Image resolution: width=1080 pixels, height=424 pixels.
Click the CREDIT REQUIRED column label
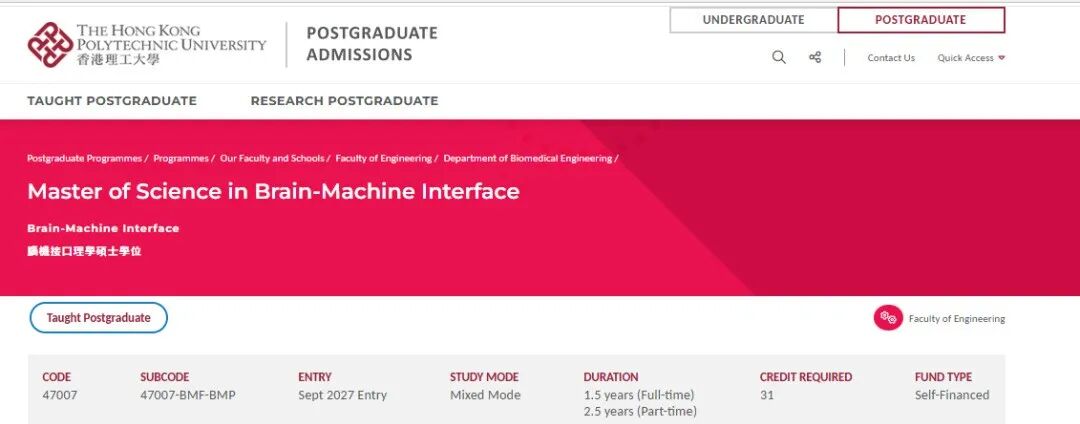[806, 377]
